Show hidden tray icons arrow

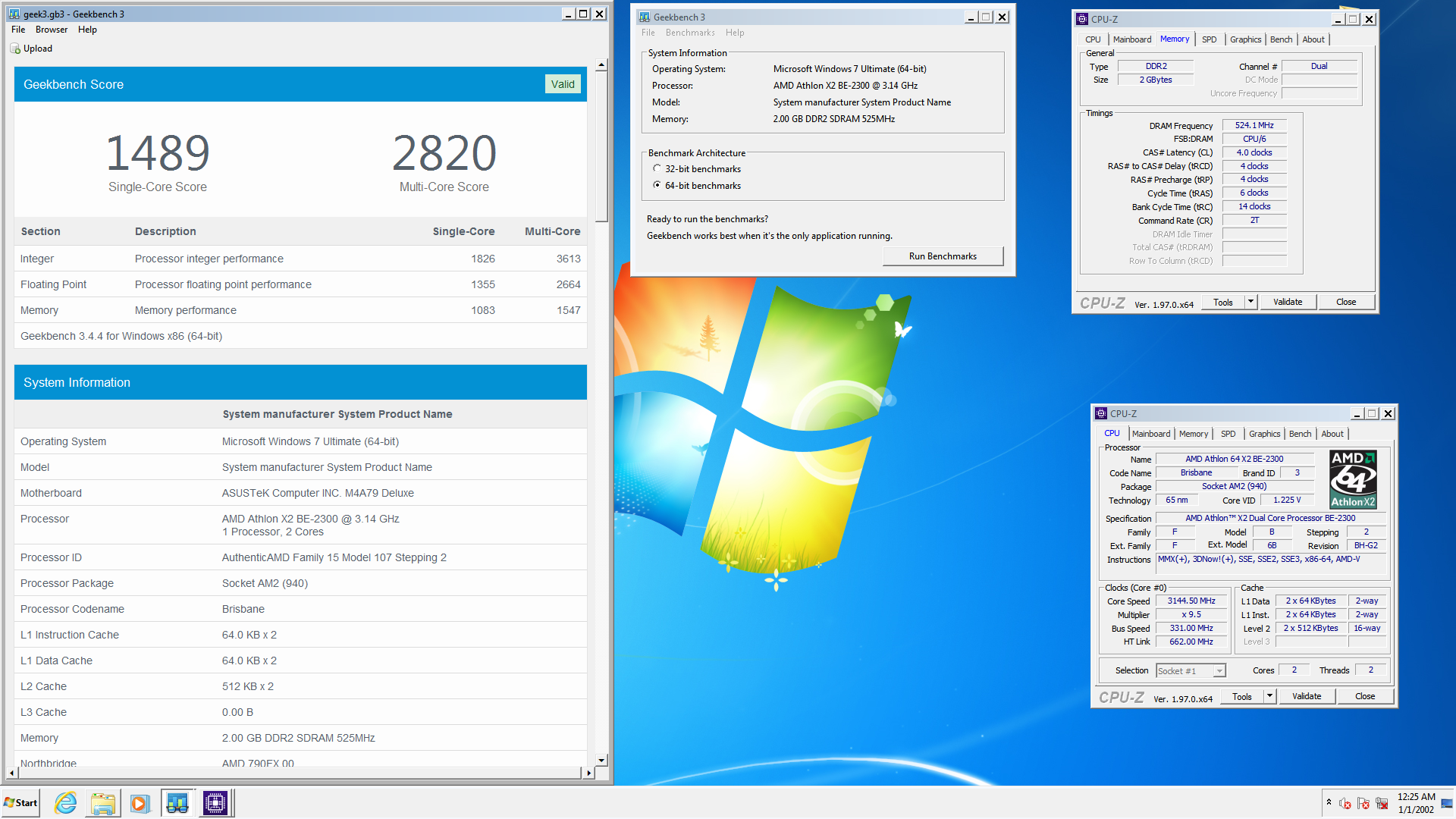1329,802
